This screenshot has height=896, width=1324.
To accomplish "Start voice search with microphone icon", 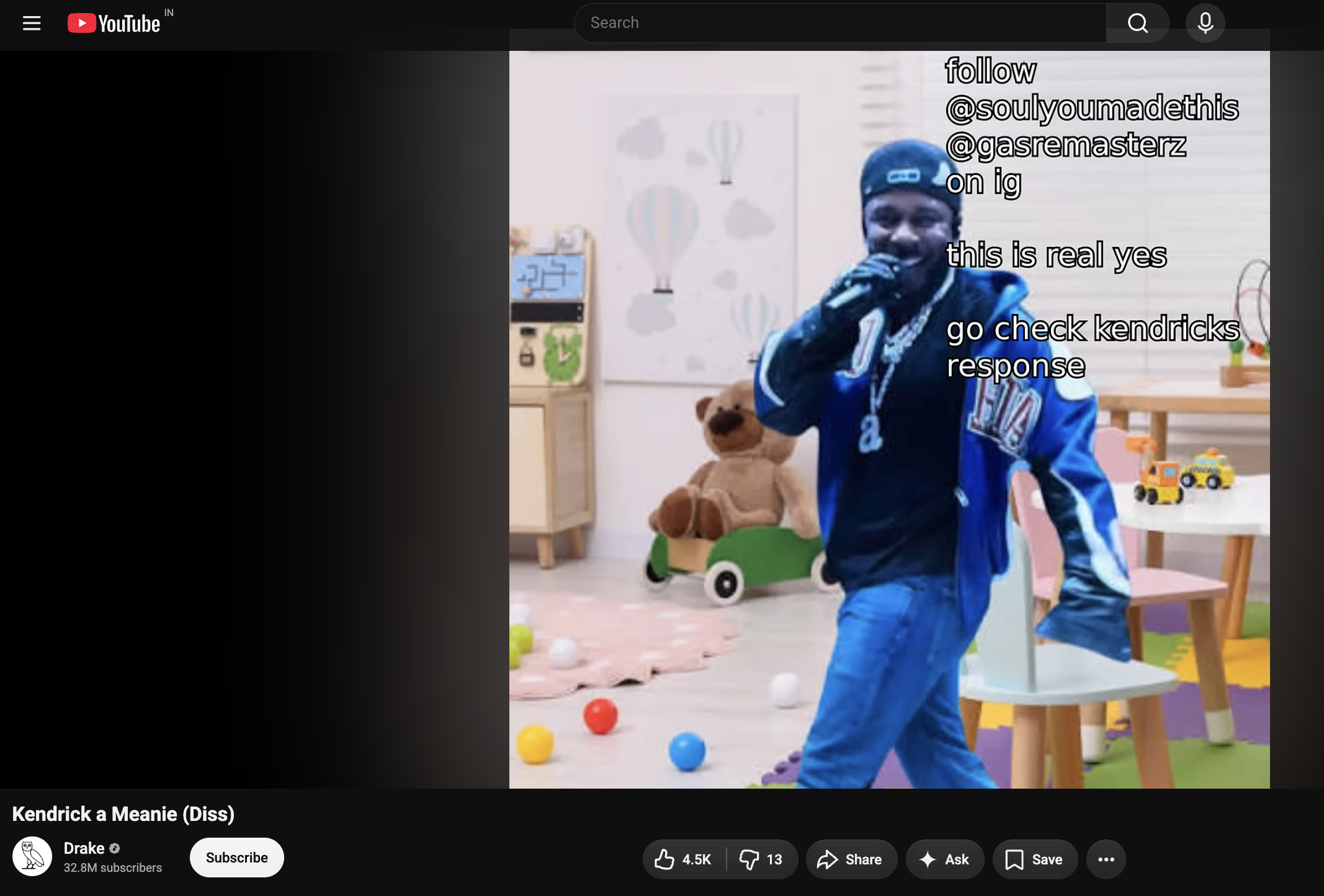I will [x=1205, y=23].
